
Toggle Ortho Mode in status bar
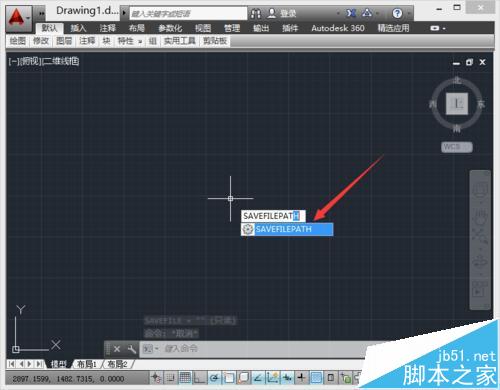click(199, 378)
